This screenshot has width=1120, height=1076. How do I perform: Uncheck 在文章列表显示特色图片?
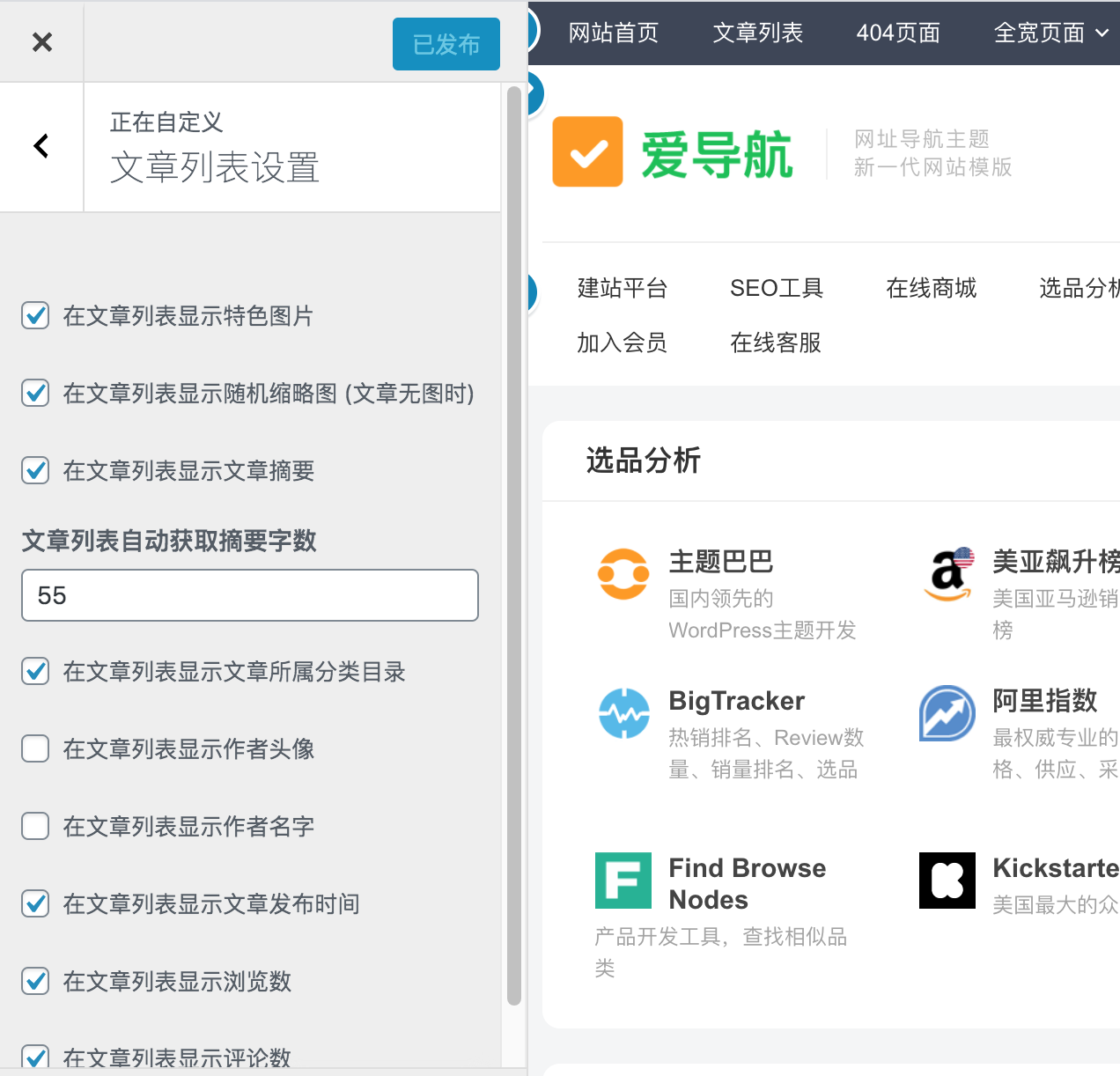pos(35,315)
